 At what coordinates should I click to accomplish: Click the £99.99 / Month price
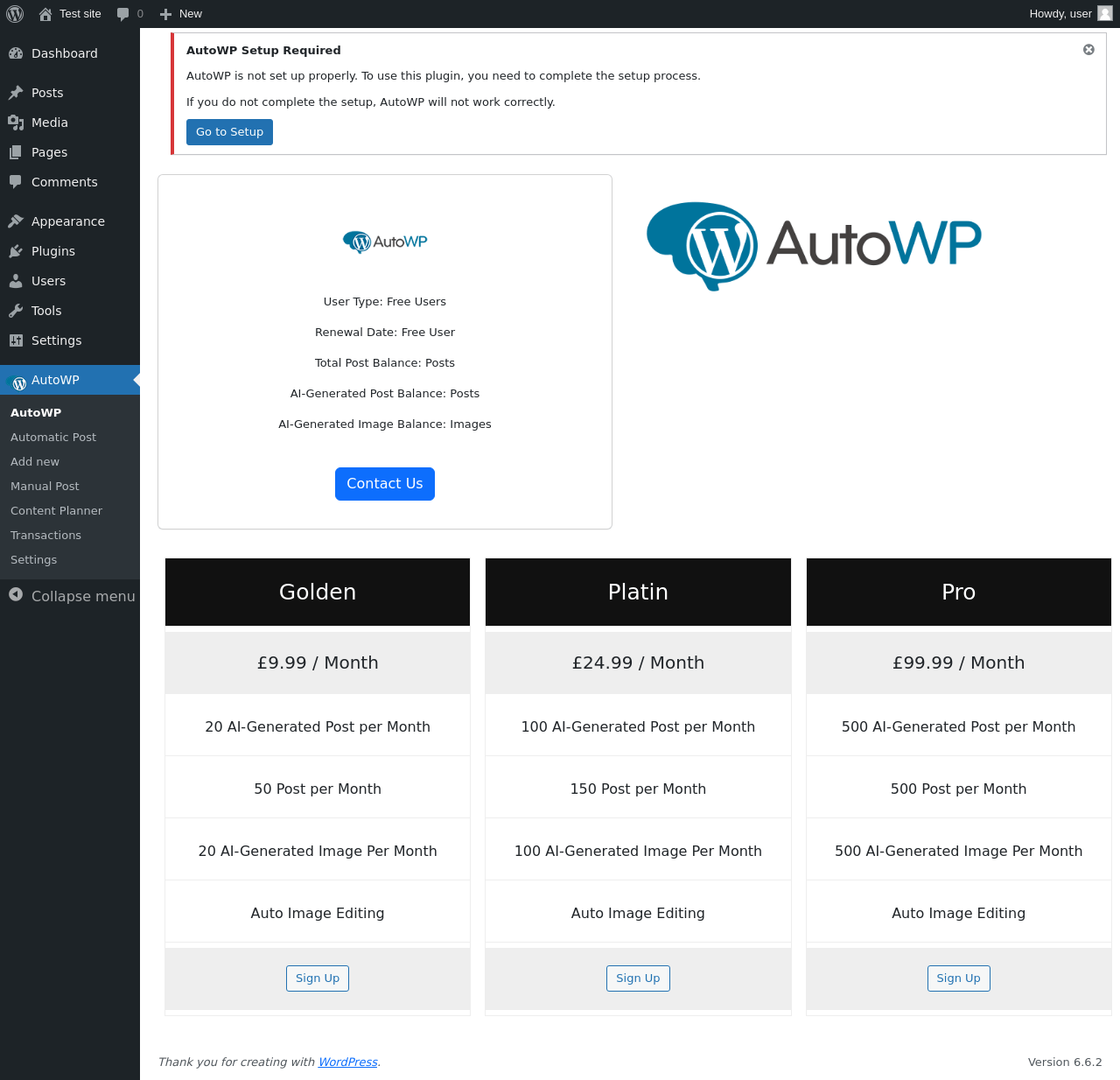tap(959, 663)
